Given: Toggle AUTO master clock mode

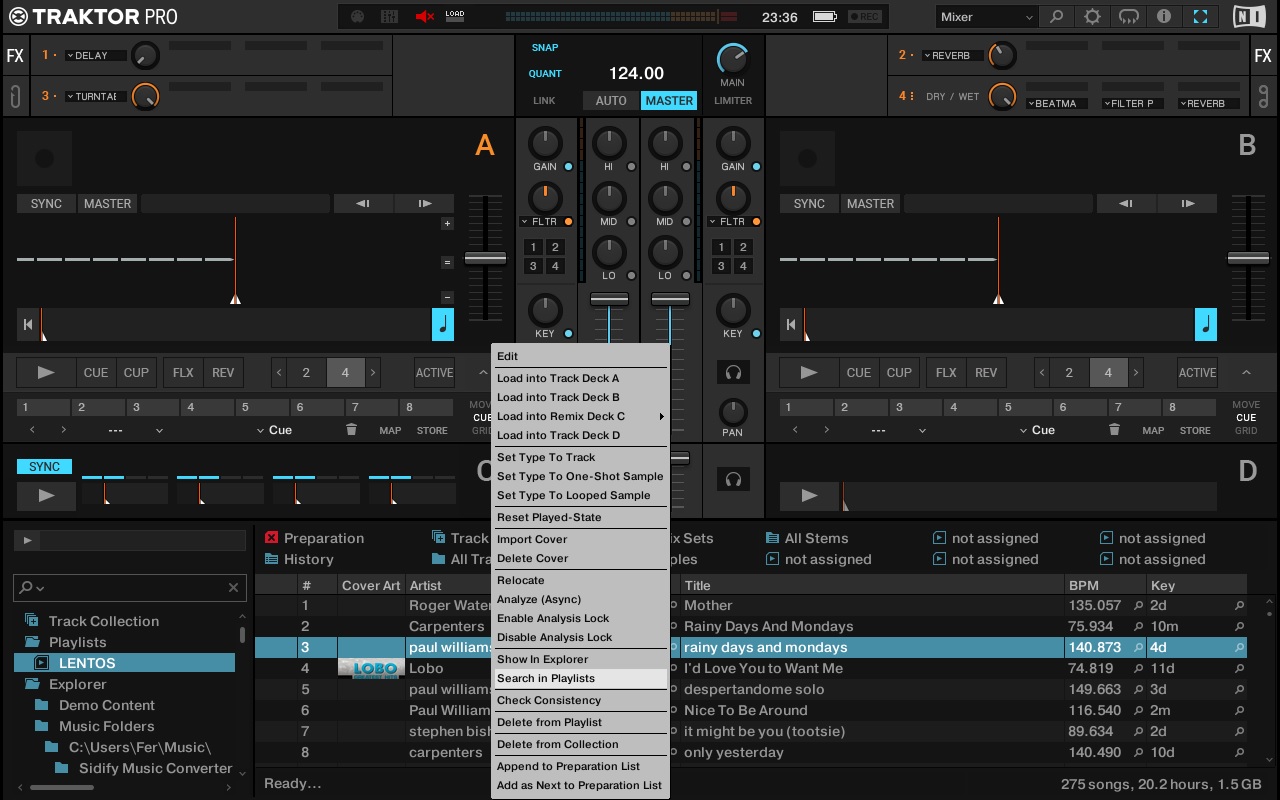Looking at the screenshot, I should point(611,101).
